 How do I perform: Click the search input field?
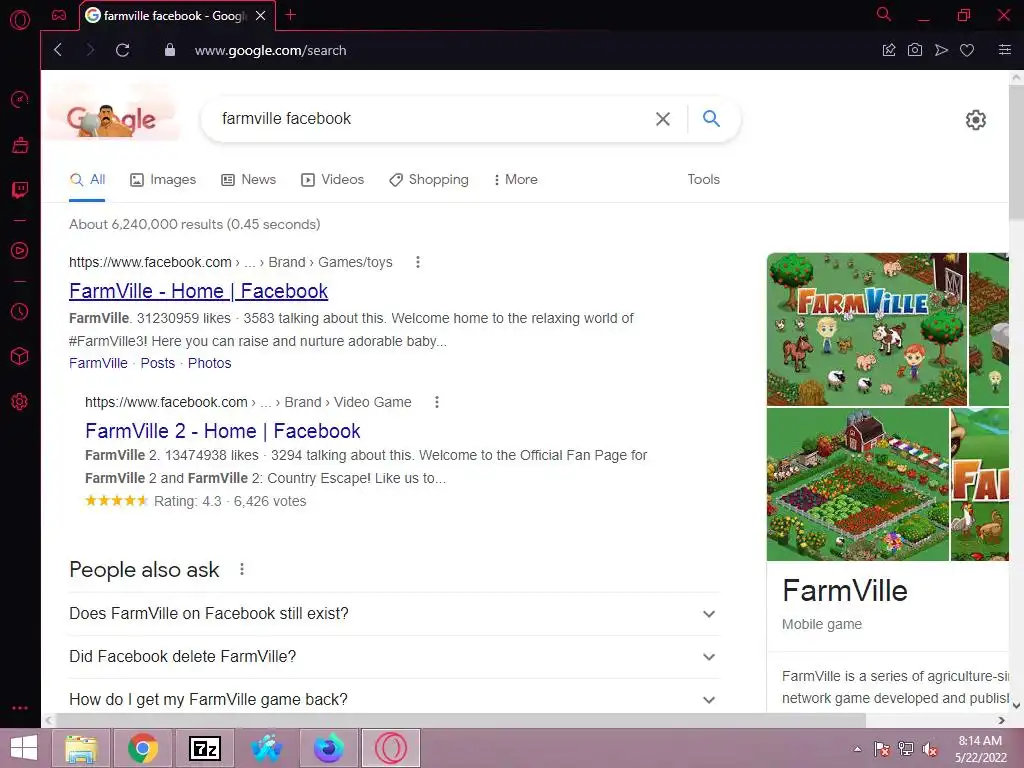431,119
